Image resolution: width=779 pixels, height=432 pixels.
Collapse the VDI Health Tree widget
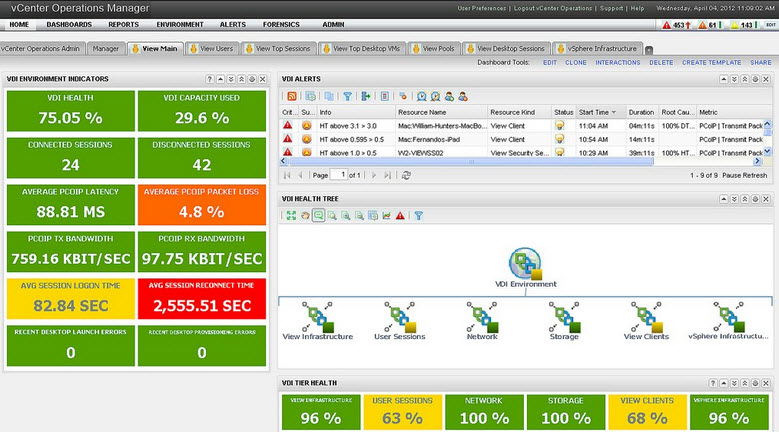click(x=723, y=199)
